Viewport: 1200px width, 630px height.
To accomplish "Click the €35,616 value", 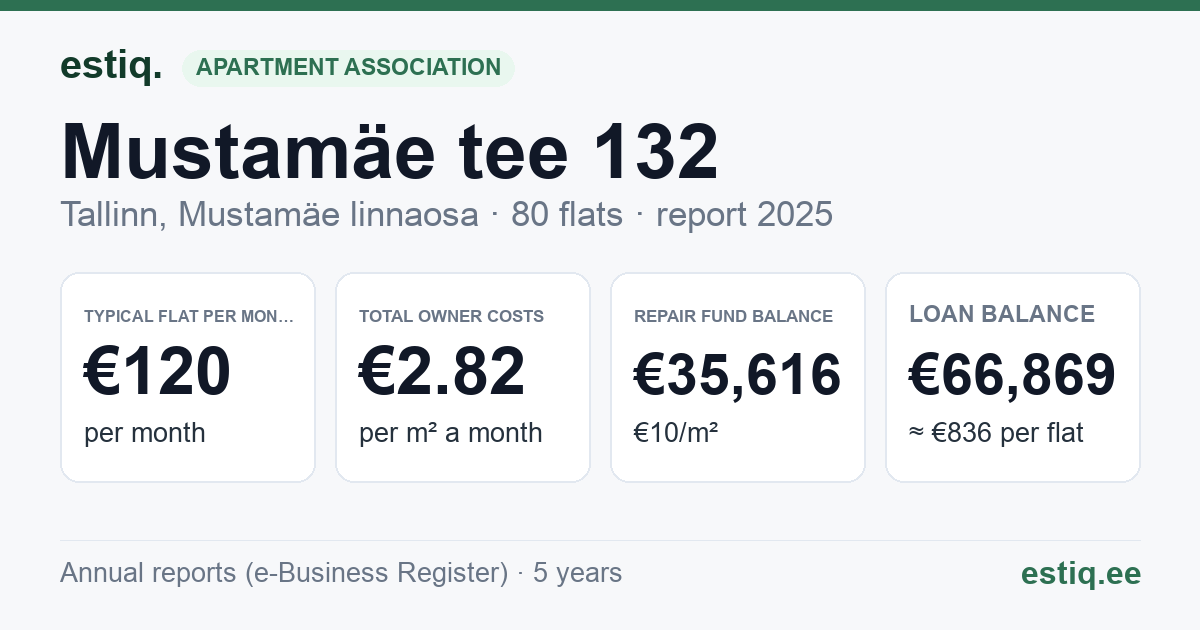I will [738, 375].
